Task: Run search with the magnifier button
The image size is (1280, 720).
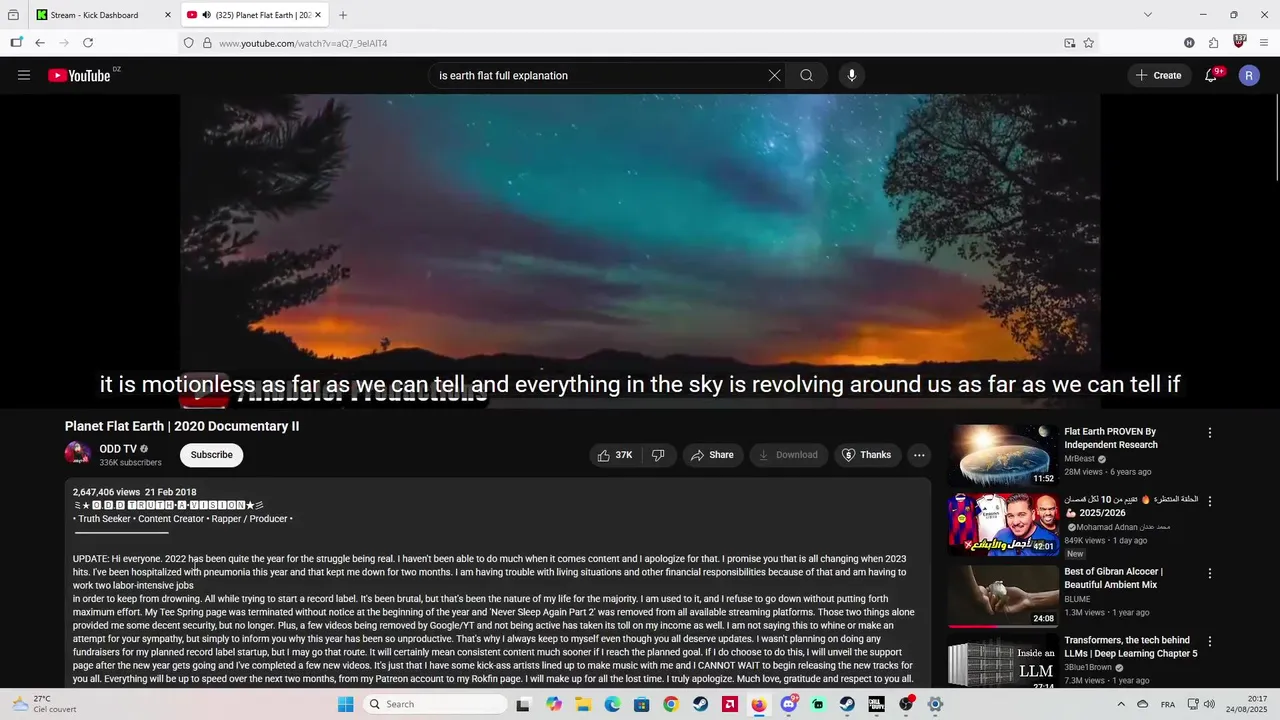Action: [x=806, y=75]
